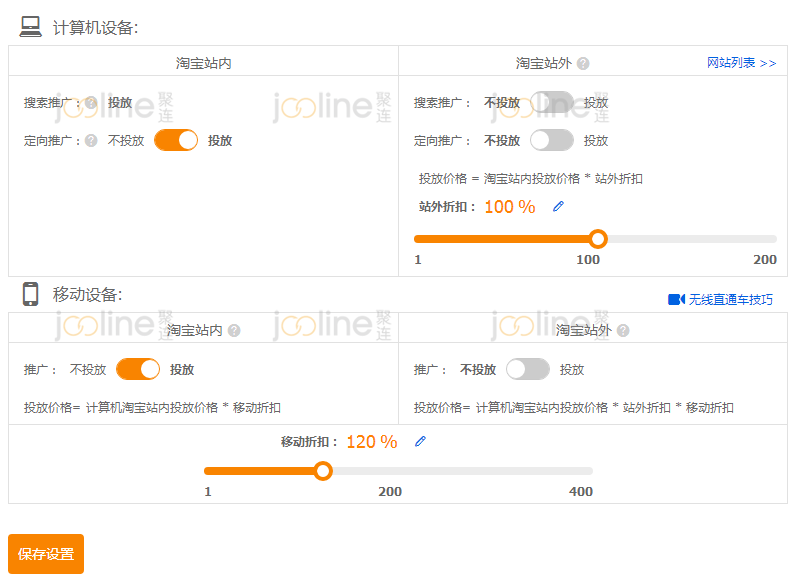Enable mobile 淘宝站外 推广 switch

coord(528,369)
